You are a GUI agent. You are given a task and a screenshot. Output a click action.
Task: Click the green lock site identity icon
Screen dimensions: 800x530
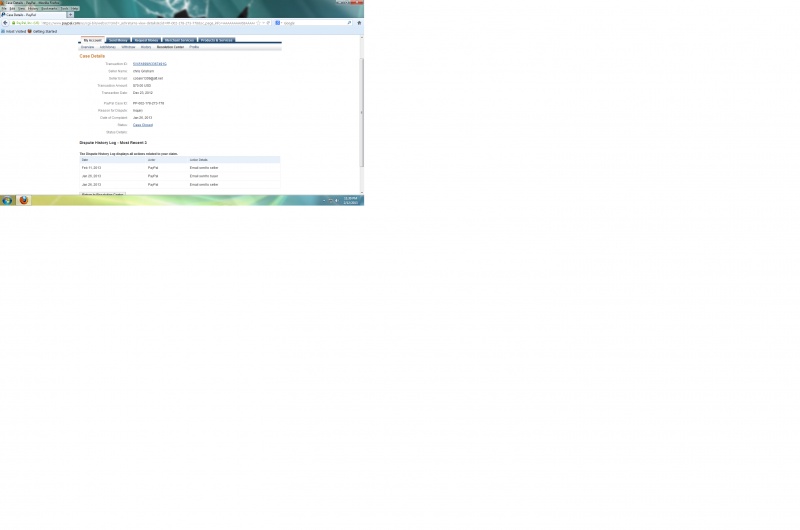coord(13,23)
